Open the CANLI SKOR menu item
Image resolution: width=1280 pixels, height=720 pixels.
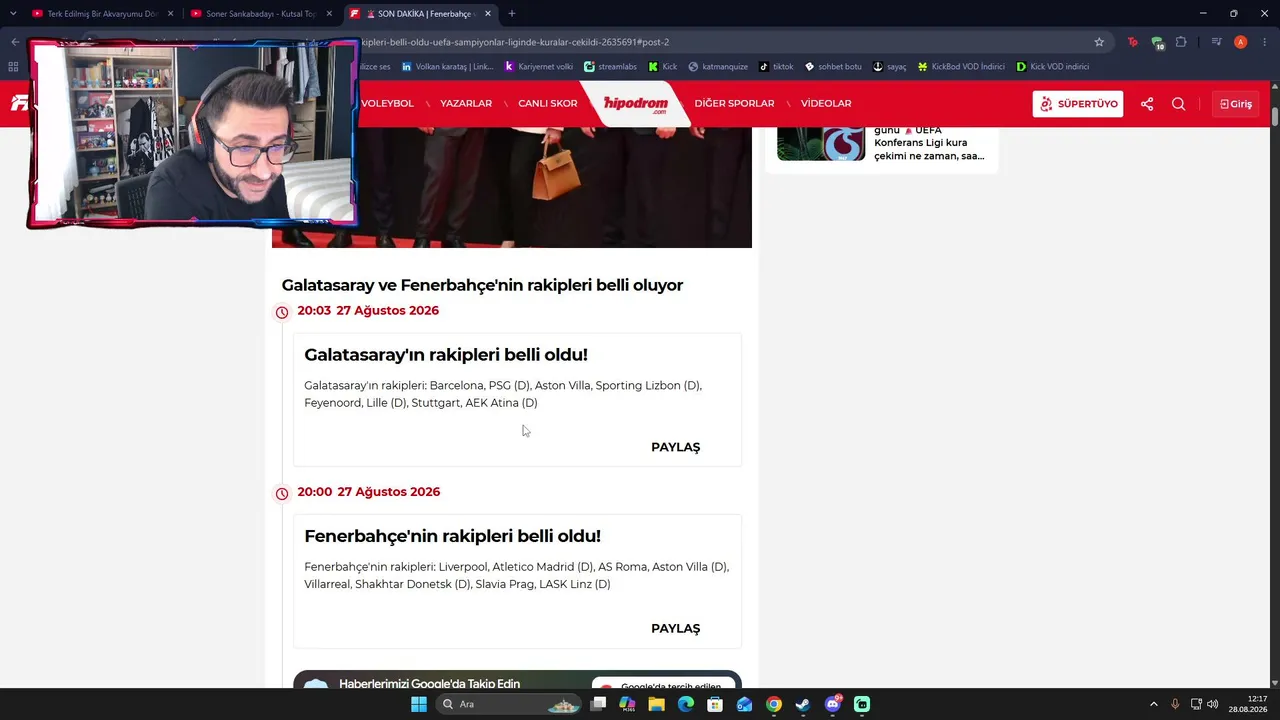coord(548,104)
